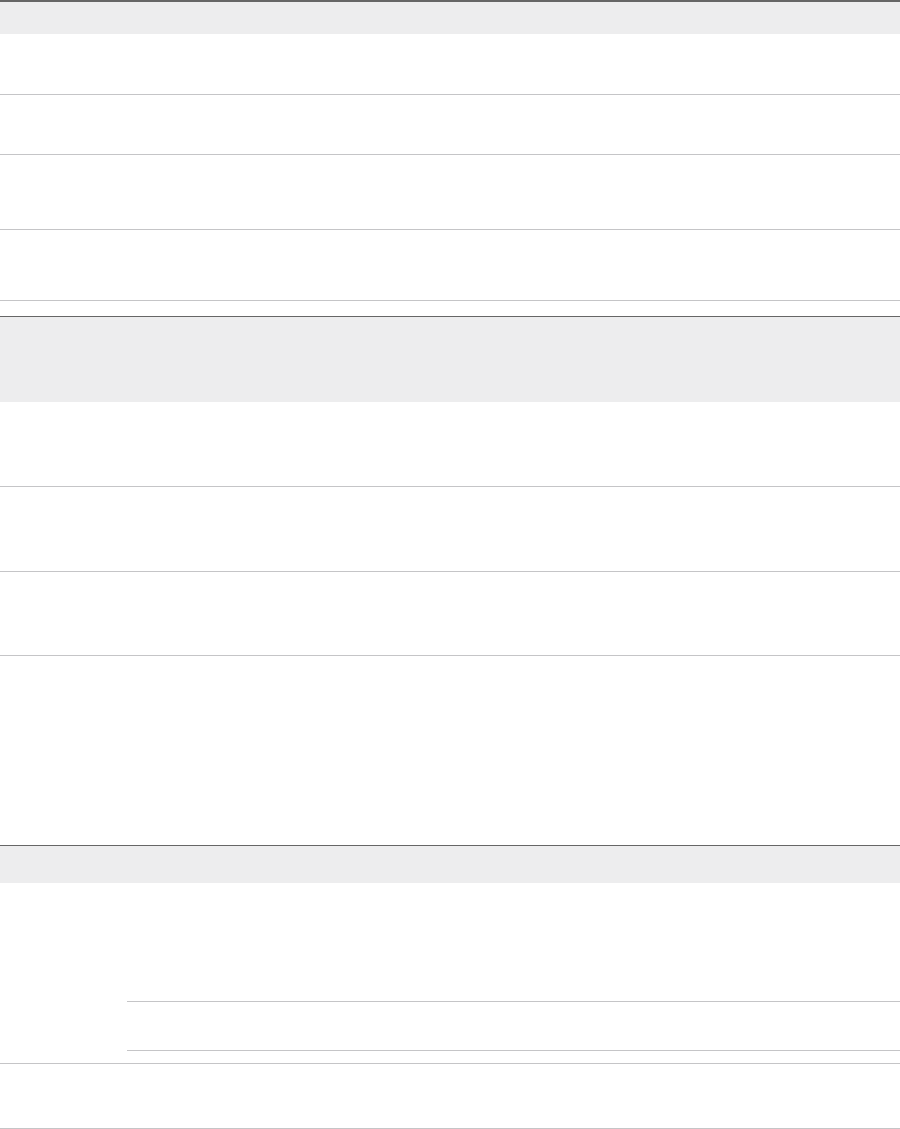Select the second body row of the top table
Image resolution: width=900 pixels, height=1129 pixels.
tap(450, 124)
